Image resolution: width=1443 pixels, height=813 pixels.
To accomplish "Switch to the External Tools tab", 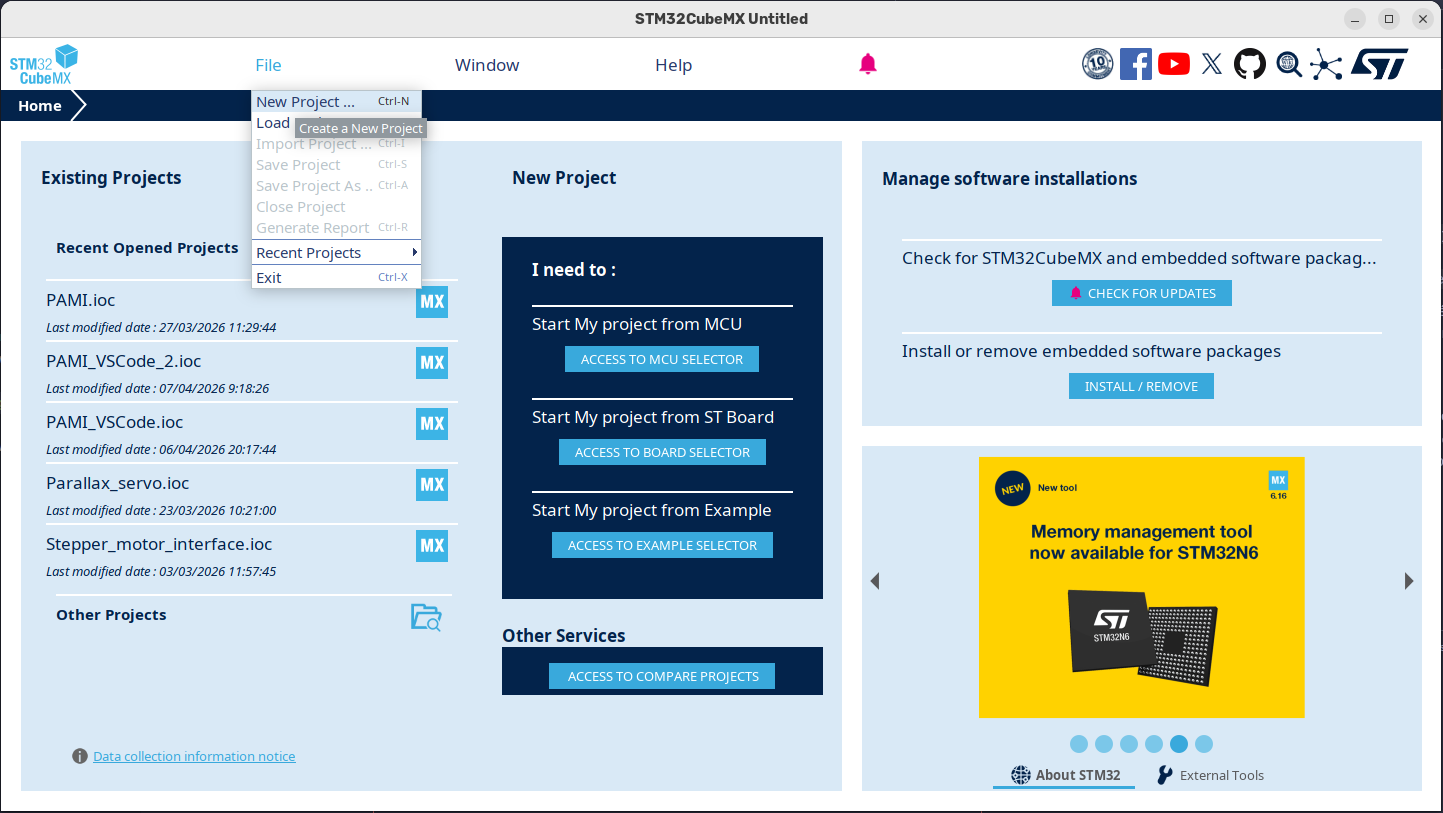I will click(x=1210, y=775).
